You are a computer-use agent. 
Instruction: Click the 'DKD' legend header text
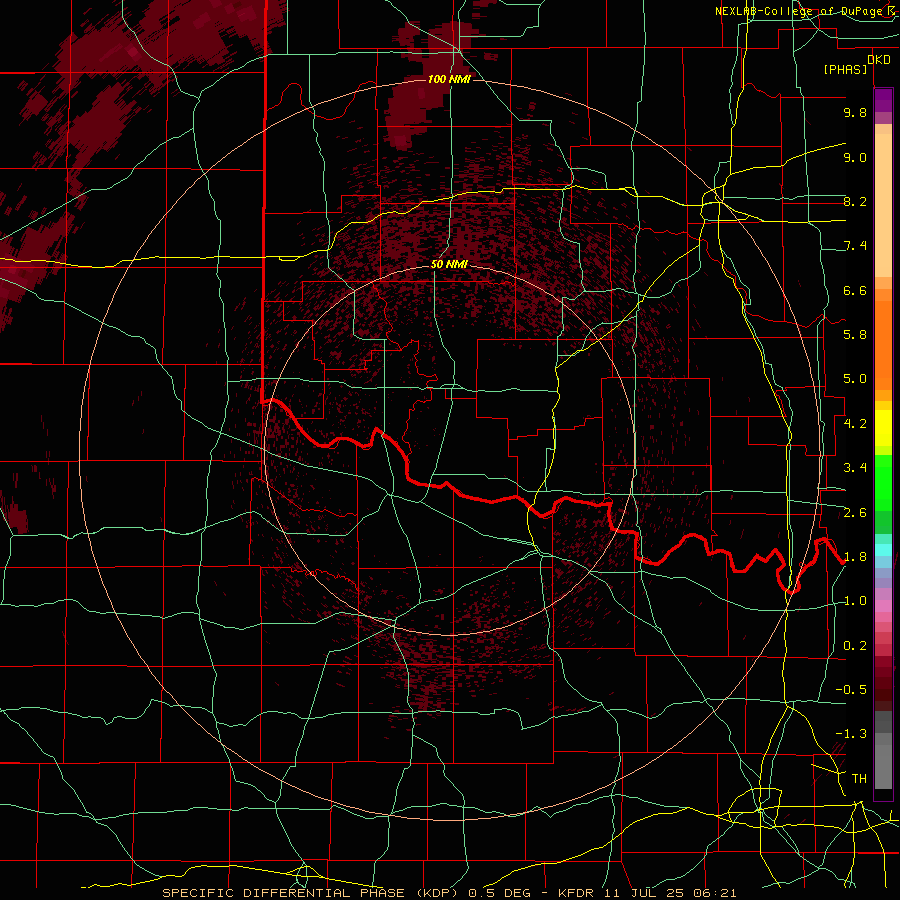(x=879, y=60)
